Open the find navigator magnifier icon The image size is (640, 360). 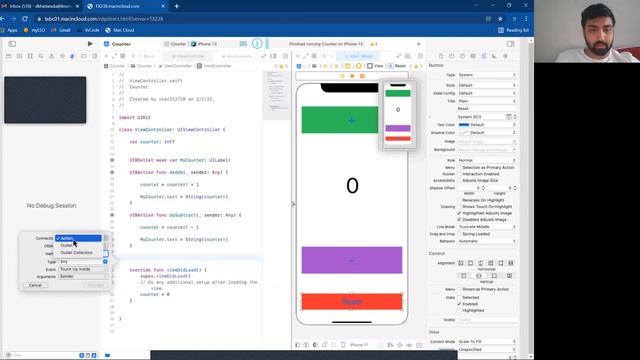pyautogui.click(x=41, y=56)
